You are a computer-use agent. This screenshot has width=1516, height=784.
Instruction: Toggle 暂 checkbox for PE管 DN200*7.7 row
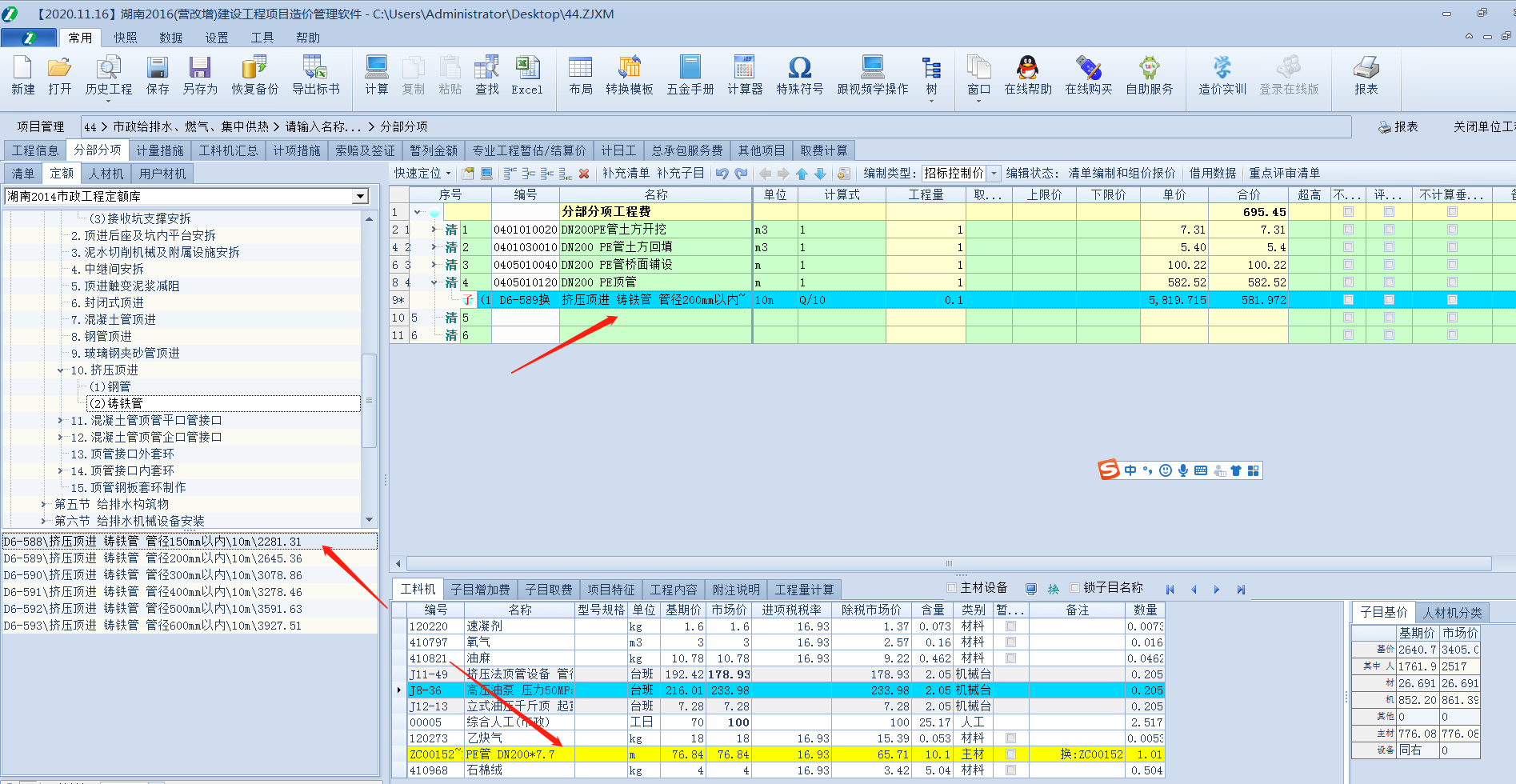click(x=1010, y=754)
